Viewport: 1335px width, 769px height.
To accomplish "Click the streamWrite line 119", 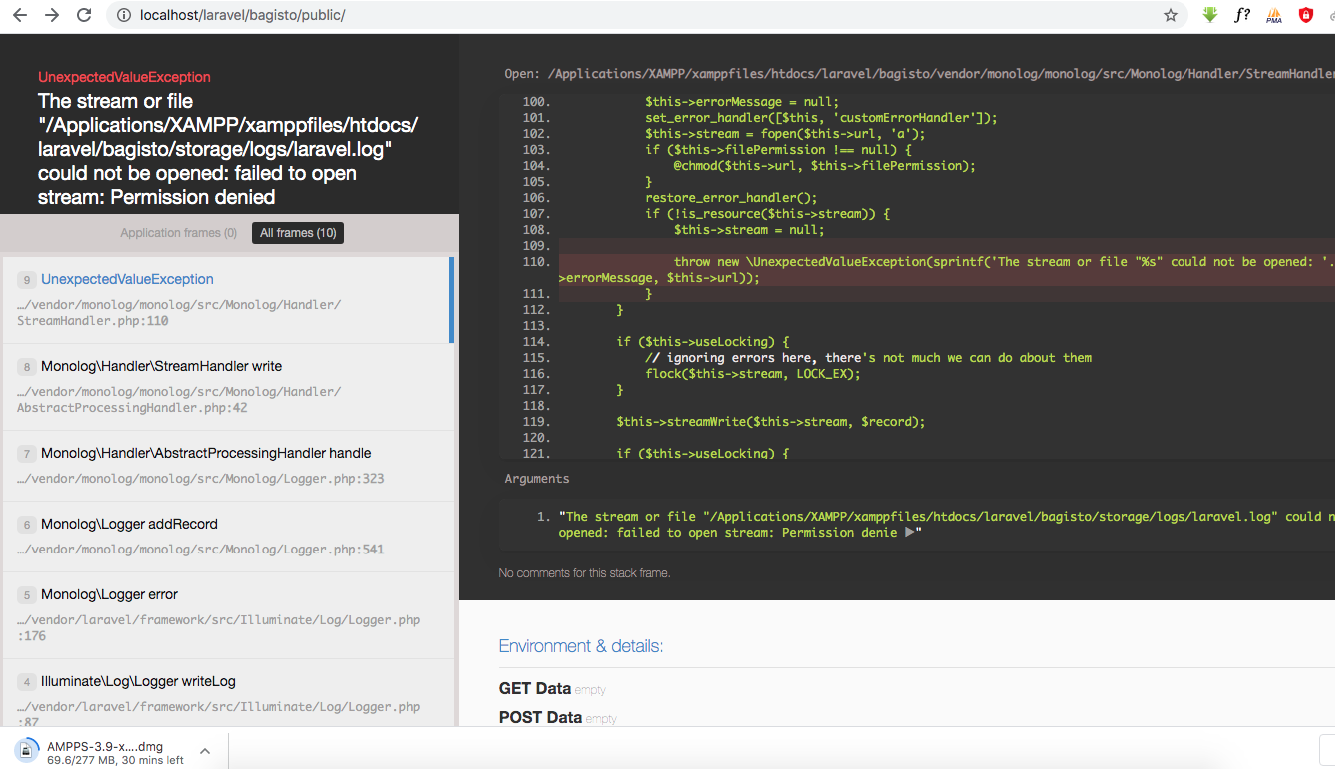I will 770,422.
